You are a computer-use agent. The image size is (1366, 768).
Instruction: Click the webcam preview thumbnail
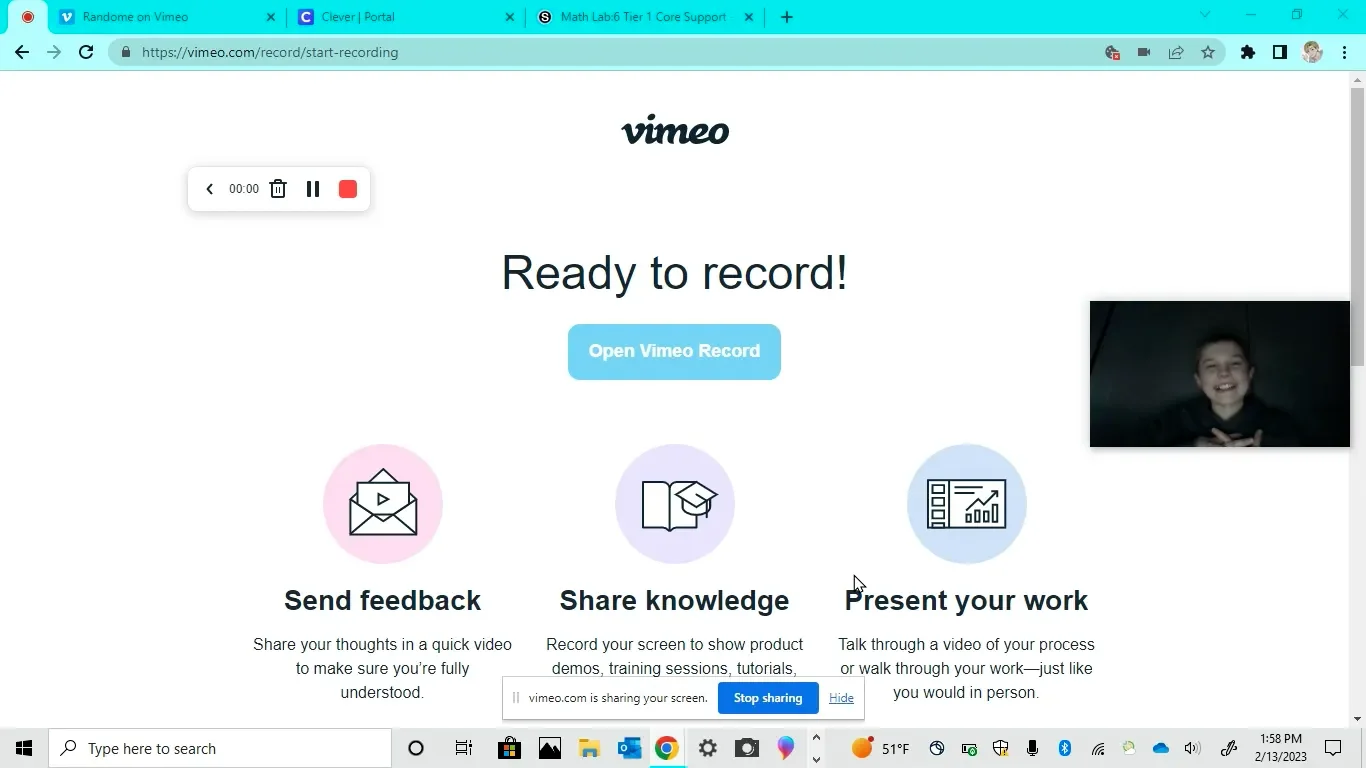tap(1220, 374)
